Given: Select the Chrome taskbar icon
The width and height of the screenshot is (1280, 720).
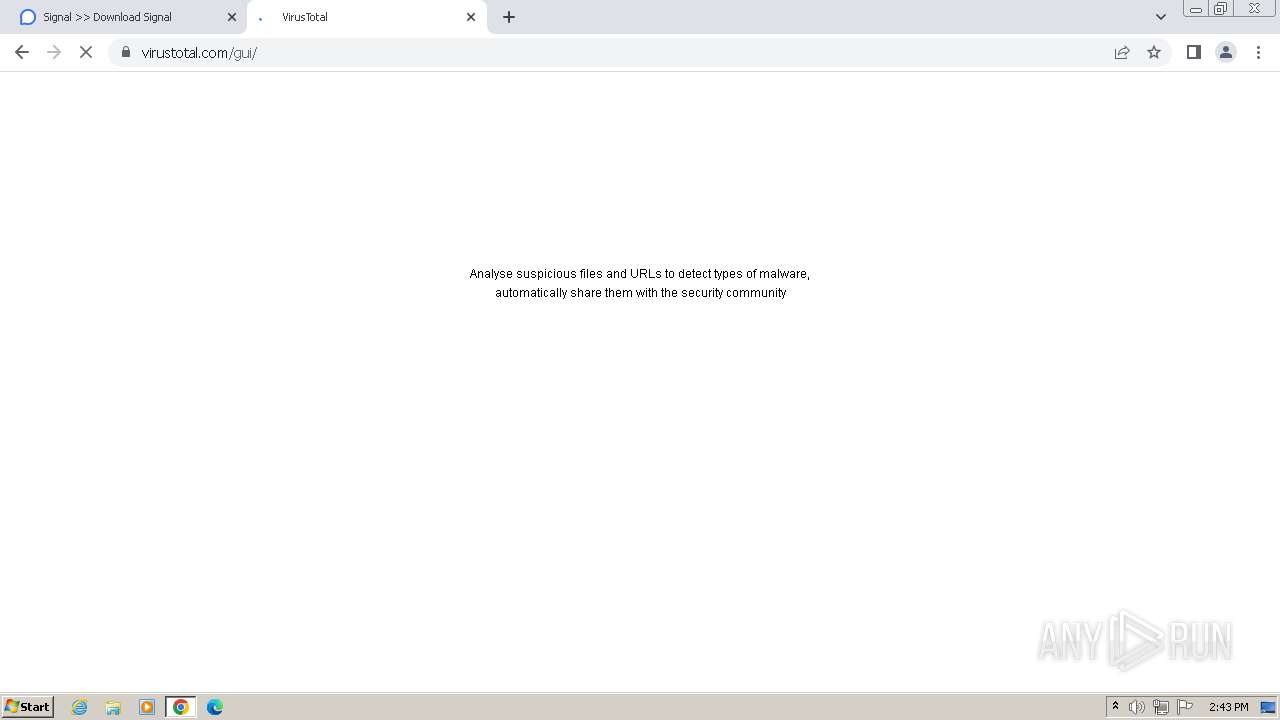Looking at the screenshot, I should tap(181, 707).
